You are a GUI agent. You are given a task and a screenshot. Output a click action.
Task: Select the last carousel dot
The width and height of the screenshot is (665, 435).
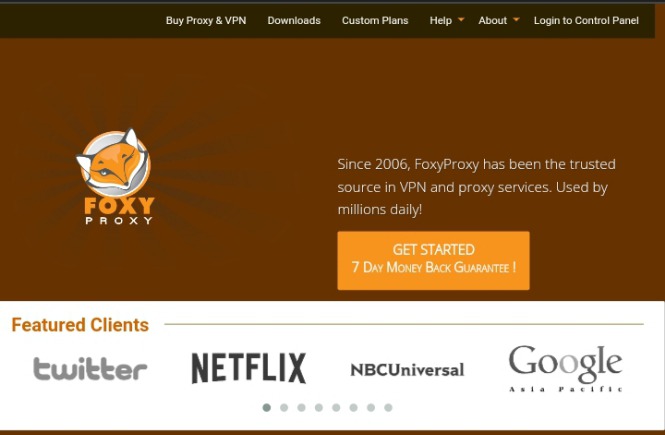[388, 407]
